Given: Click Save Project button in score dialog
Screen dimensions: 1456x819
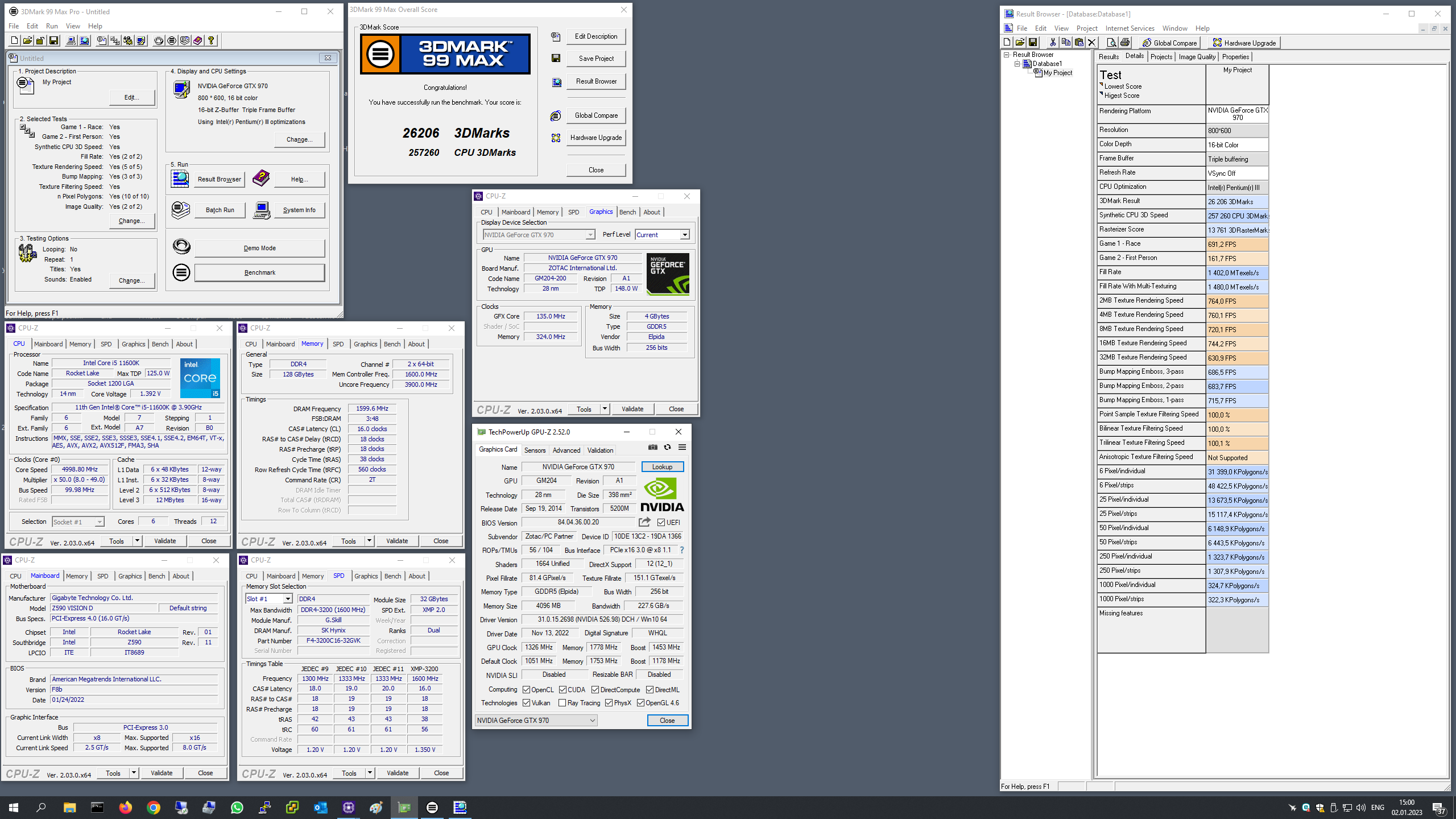Looking at the screenshot, I should click(596, 59).
